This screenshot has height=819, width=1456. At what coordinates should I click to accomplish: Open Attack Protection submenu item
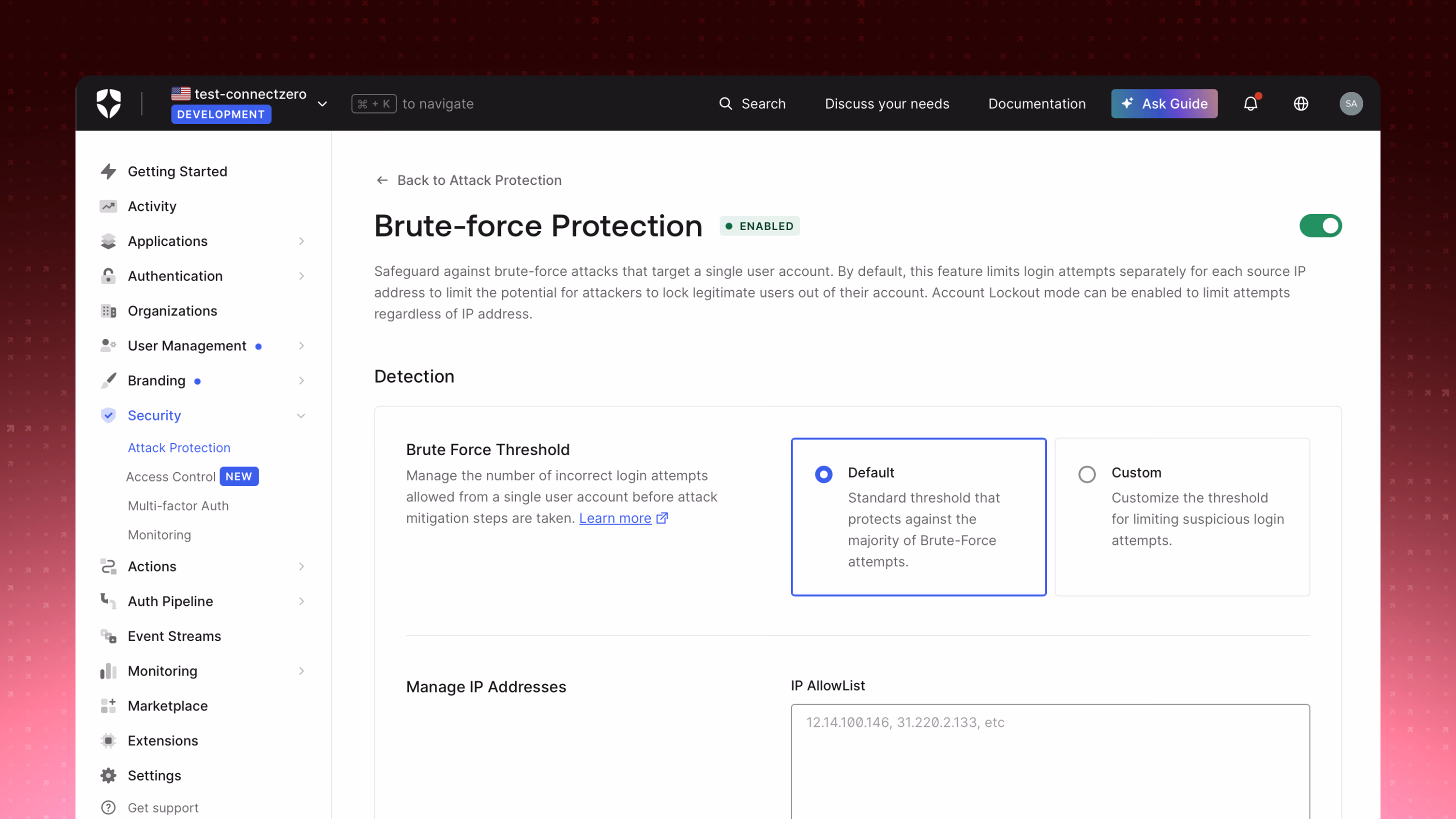(x=179, y=447)
